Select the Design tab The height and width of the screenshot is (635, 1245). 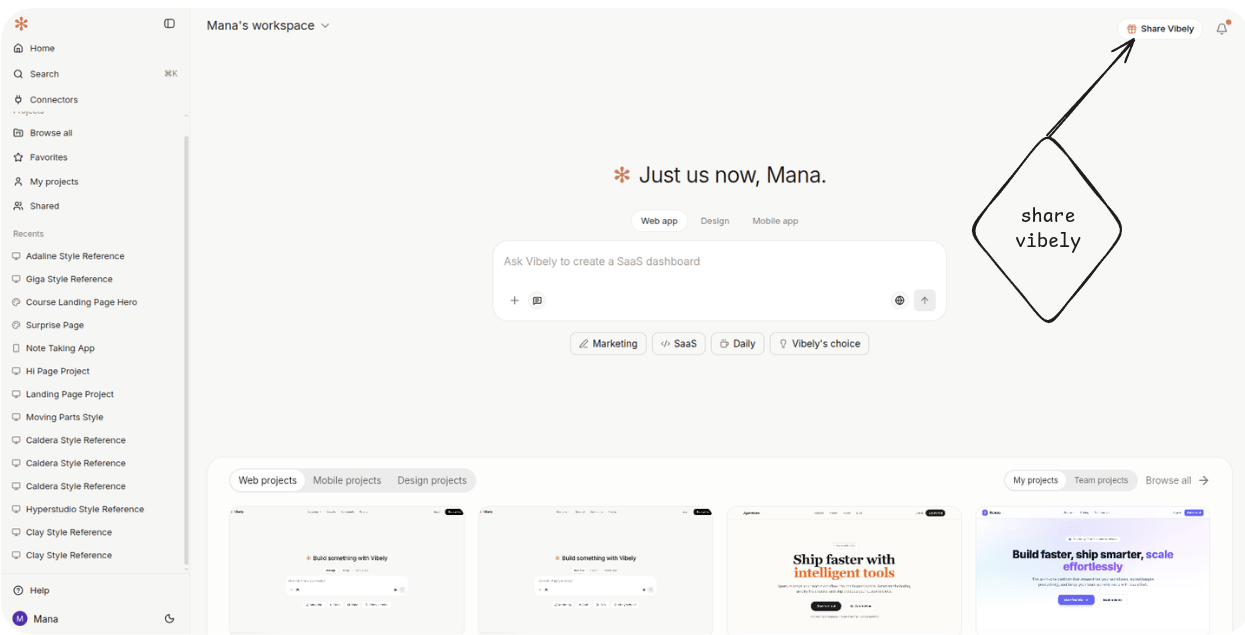[715, 221]
